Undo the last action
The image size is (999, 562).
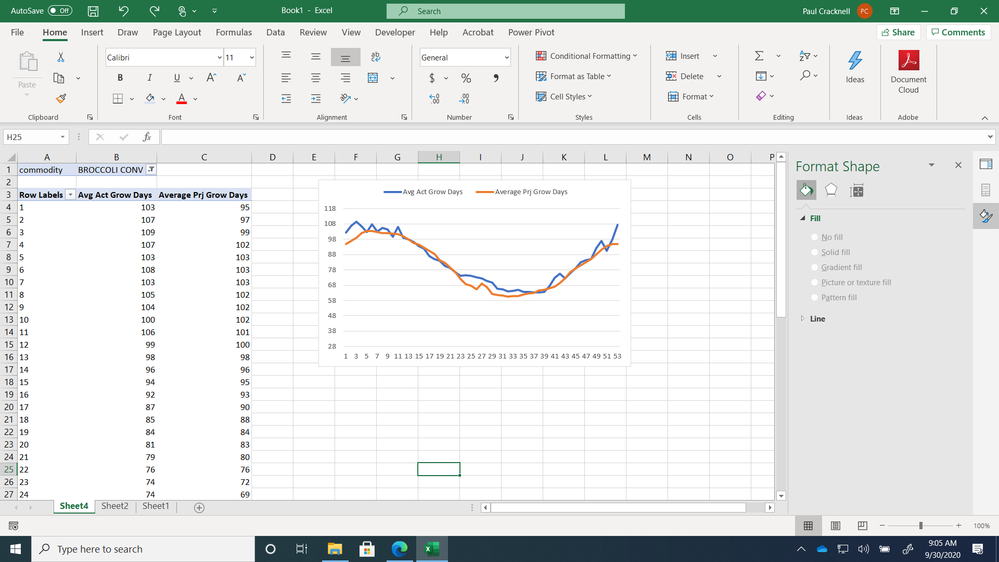124,11
